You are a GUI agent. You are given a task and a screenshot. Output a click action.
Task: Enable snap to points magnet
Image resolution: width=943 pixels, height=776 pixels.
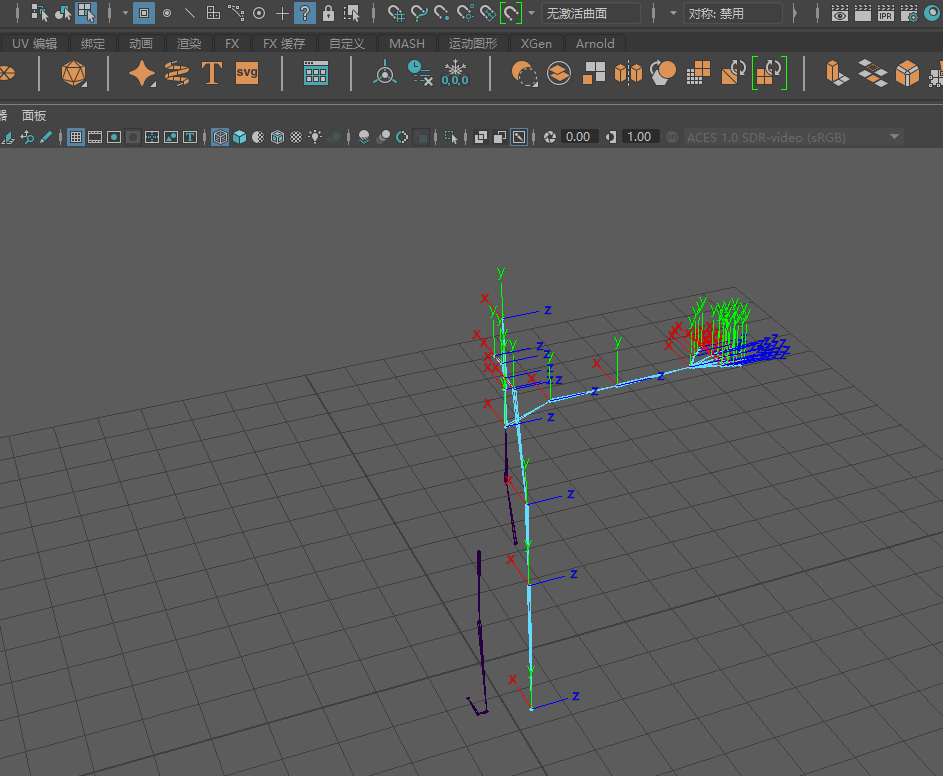[x=442, y=13]
